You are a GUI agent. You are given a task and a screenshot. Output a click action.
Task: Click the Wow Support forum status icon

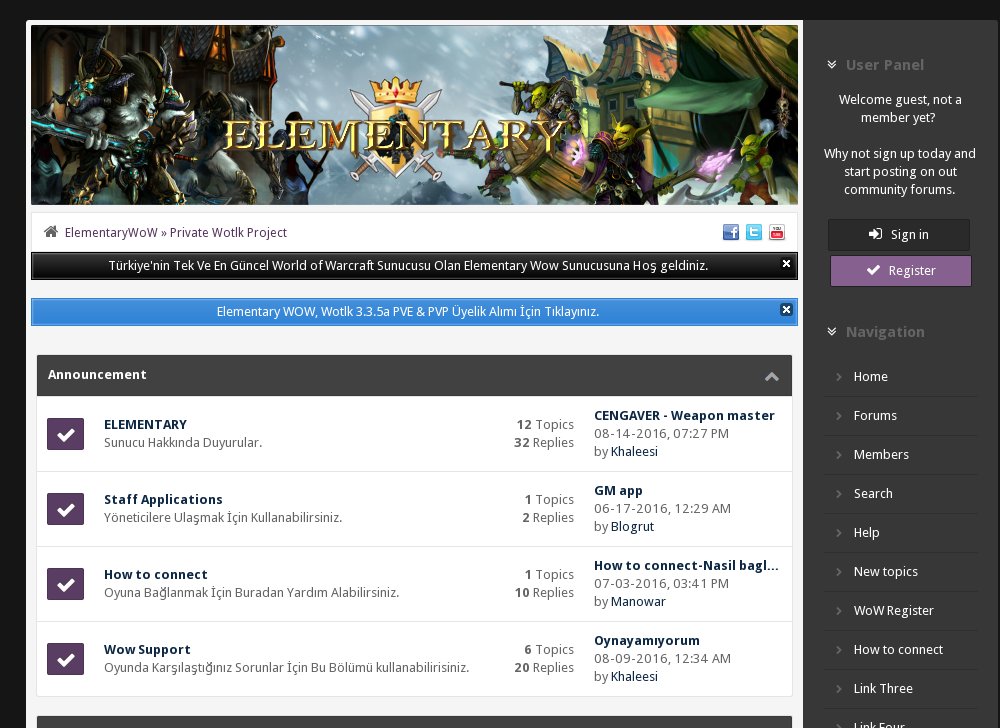[66, 659]
